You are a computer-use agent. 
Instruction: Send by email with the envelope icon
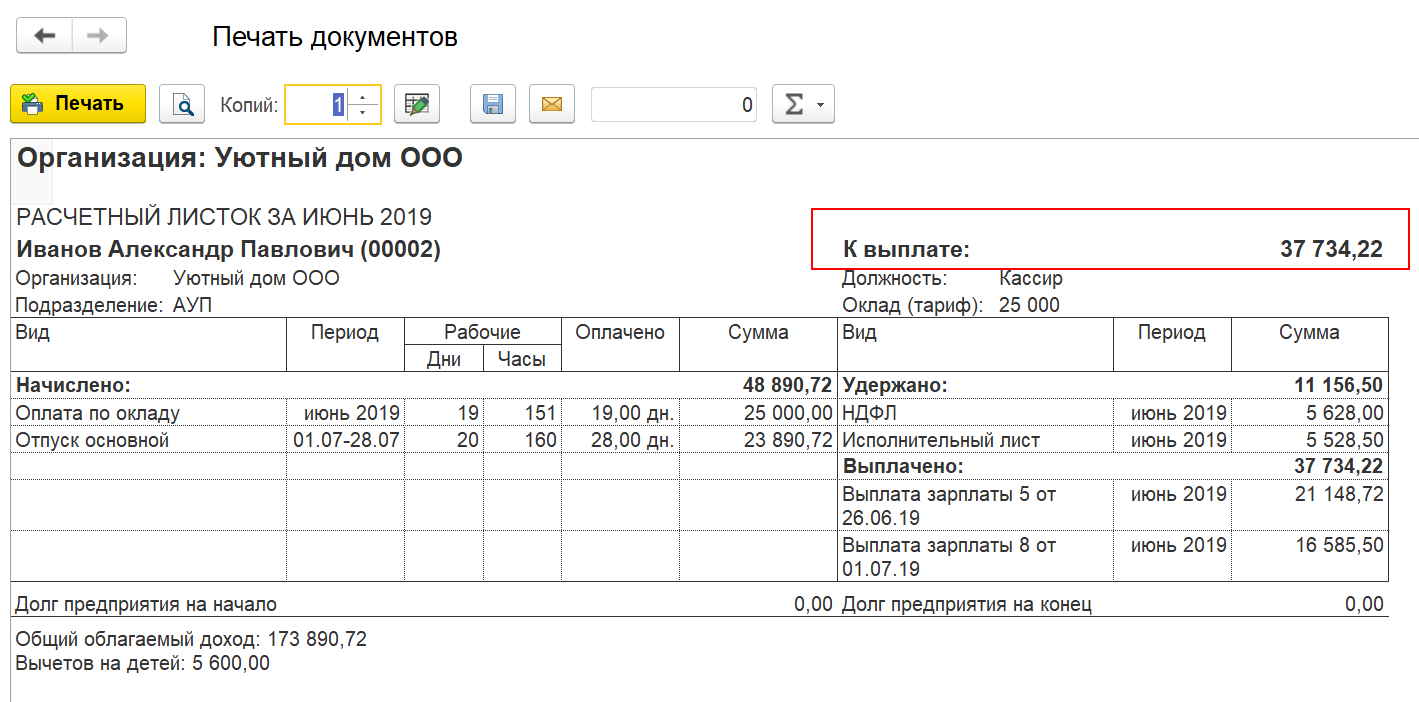(x=552, y=104)
